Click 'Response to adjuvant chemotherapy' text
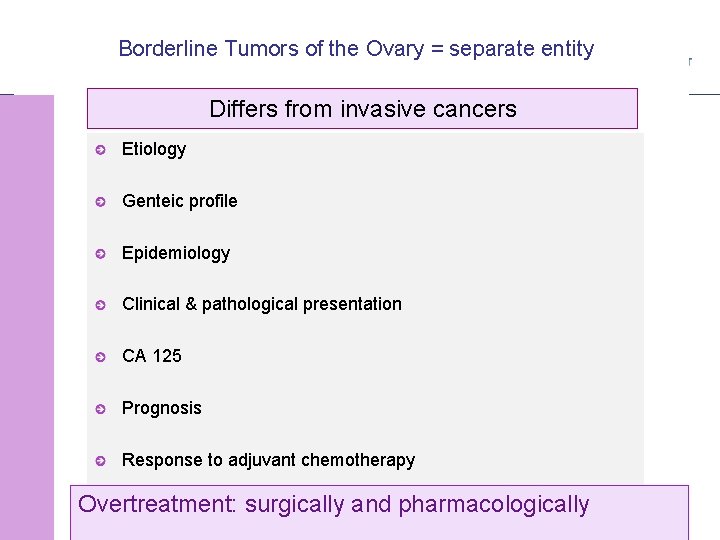This screenshot has height=540, width=720. (x=268, y=460)
